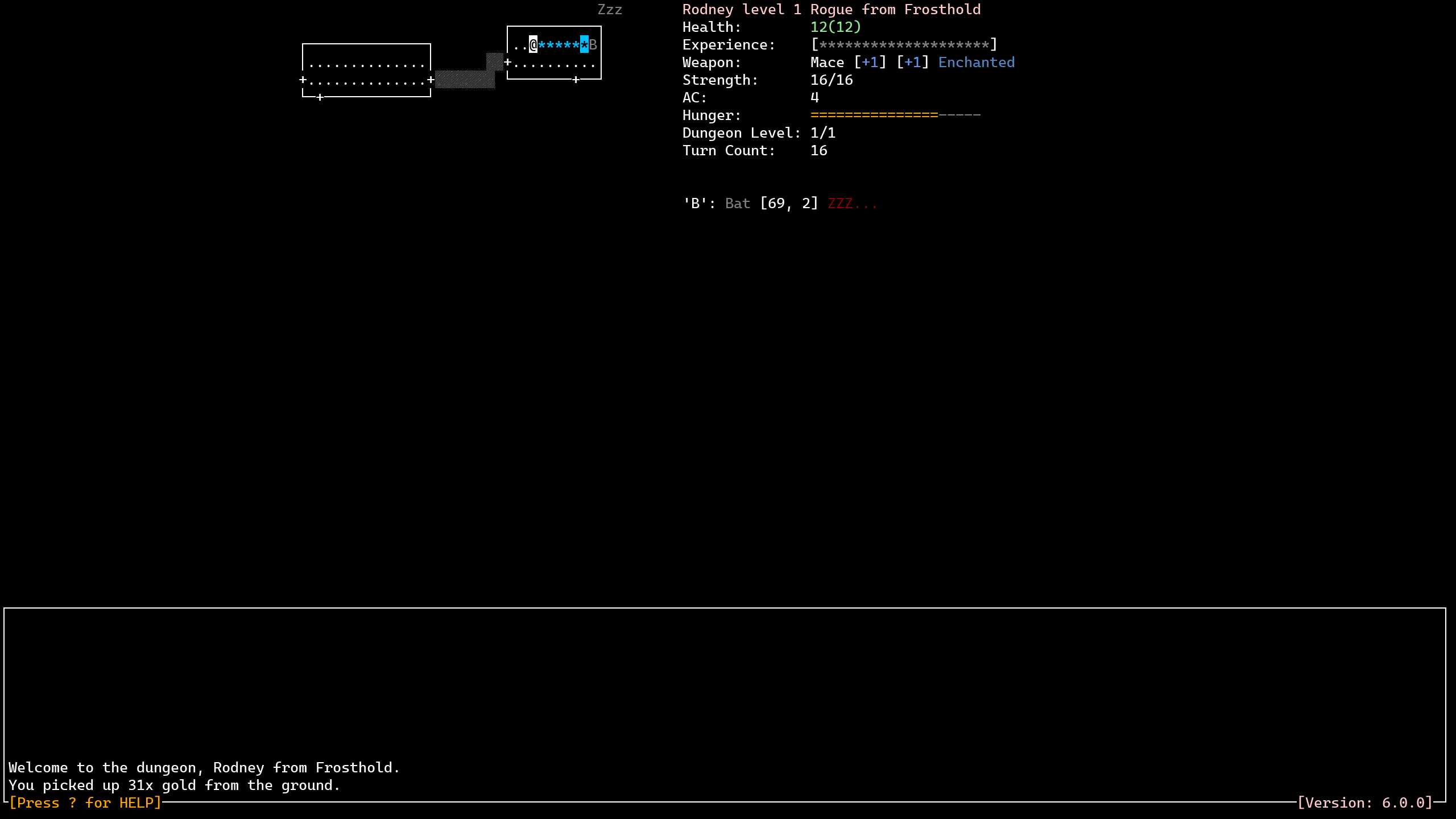Image resolution: width=1456 pixels, height=819 pixels.
Task: Click the Experience progress bar
Action: pos(904,44)
